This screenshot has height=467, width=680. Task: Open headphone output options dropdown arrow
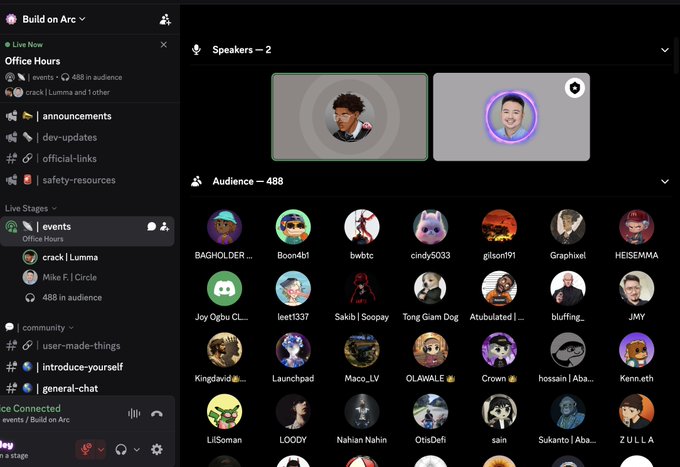[x=137, y=450]
